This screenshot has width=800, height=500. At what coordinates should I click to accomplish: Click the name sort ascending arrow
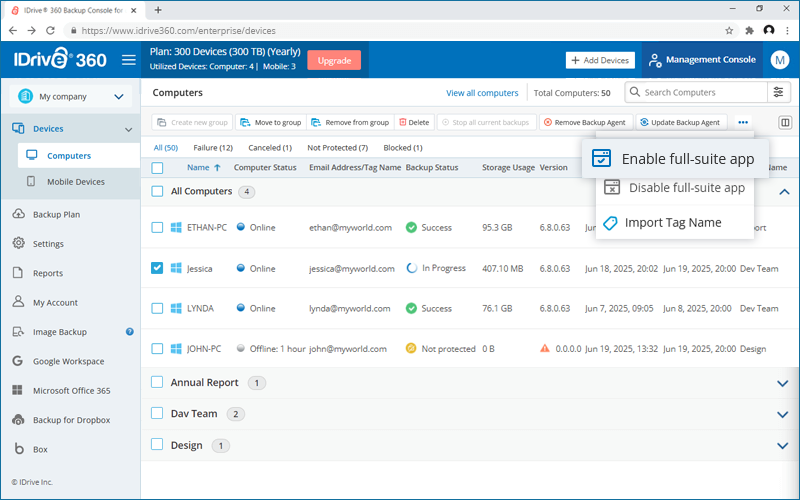coord(217,167)
